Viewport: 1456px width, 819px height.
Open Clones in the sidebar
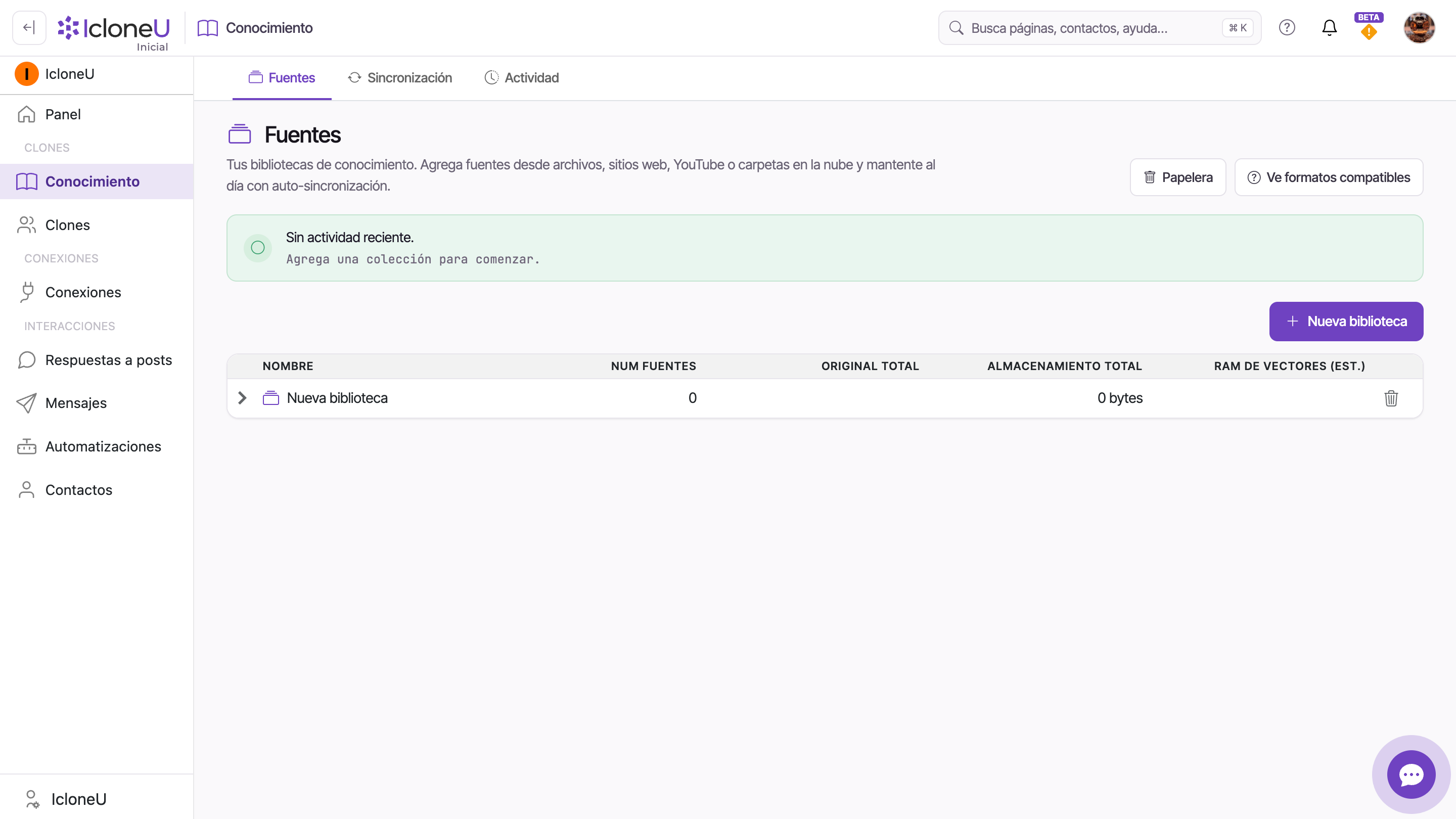click(x=97, y=225)
